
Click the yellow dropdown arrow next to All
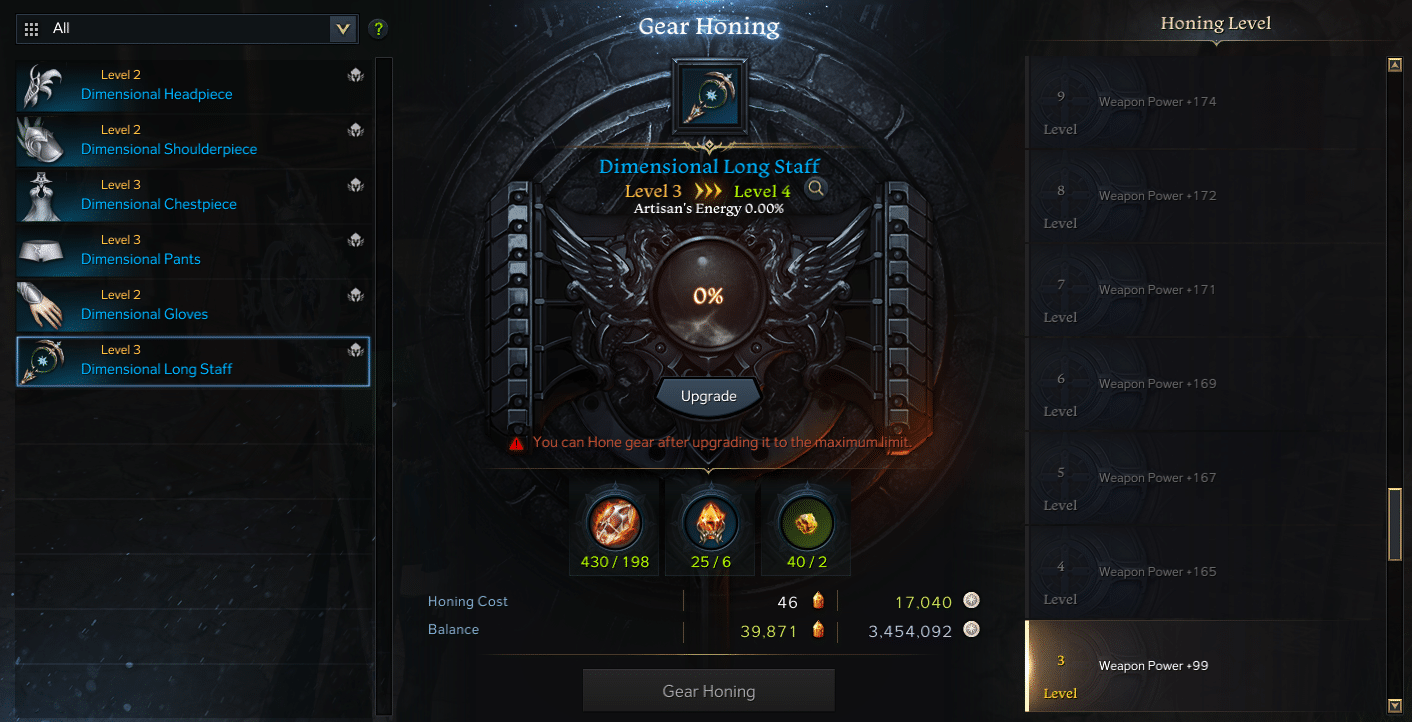click(343, 29)
